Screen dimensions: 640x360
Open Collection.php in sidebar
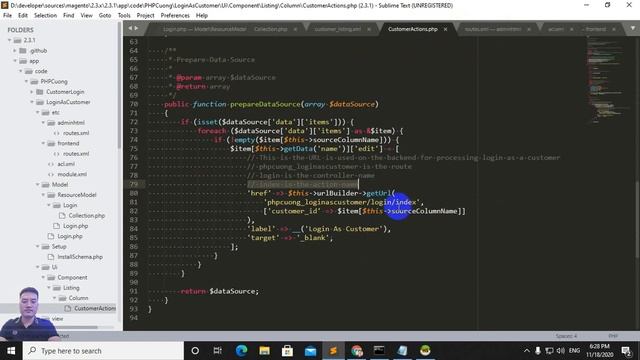pyautogui.click(x=87, y=216)
